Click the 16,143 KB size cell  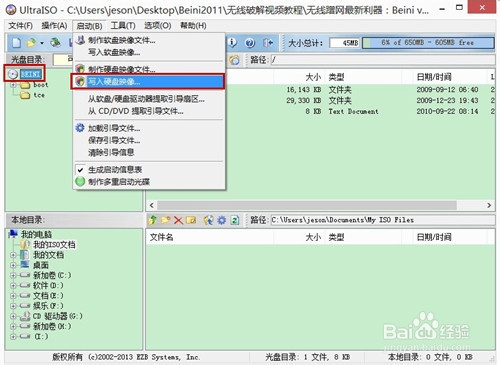(304, 90)
